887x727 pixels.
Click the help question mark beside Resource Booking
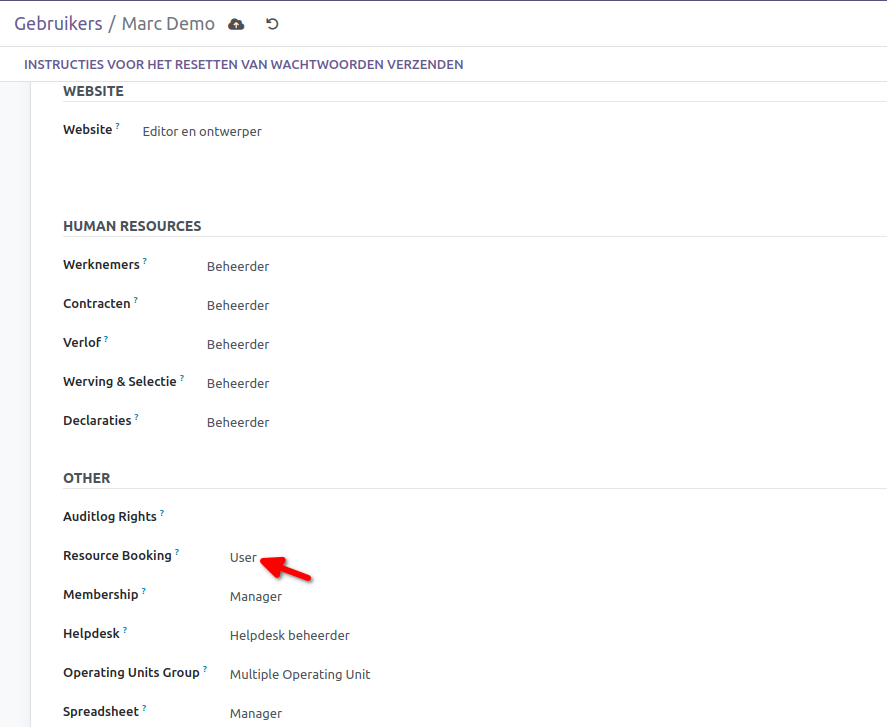(x=177, y=552)
